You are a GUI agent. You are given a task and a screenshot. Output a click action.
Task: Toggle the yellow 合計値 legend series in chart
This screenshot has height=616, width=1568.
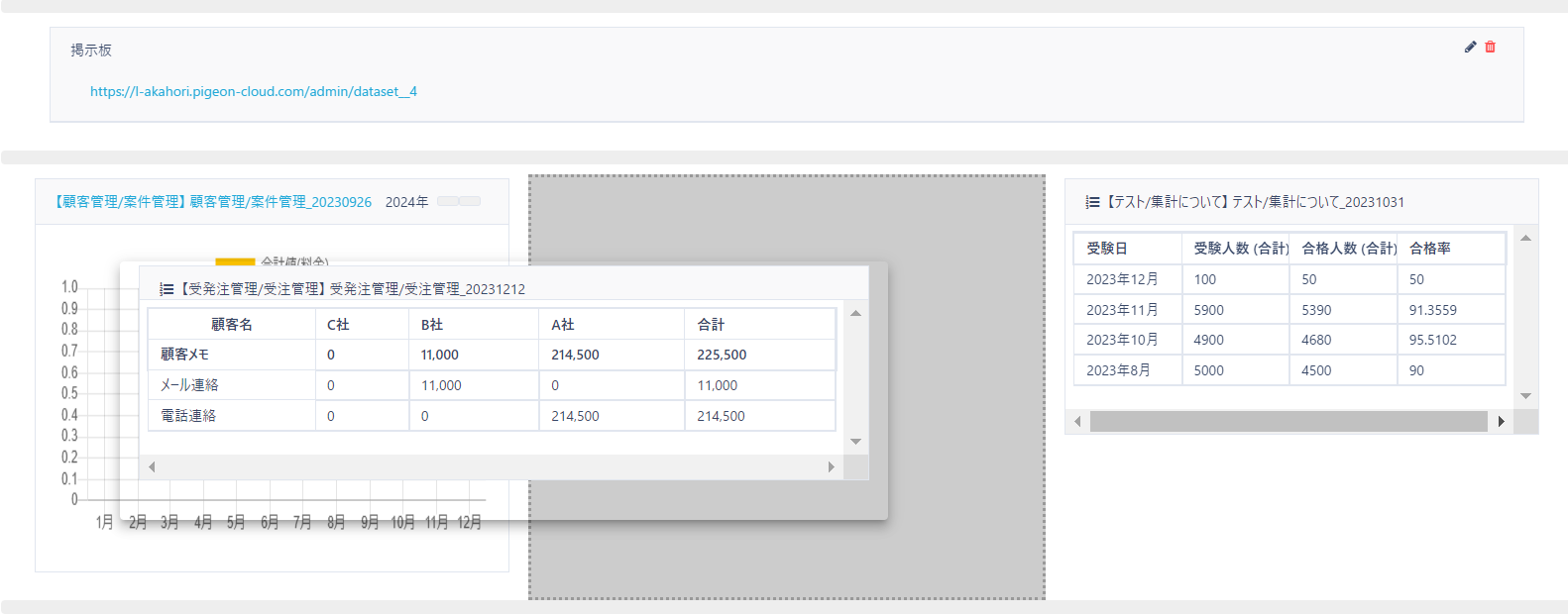pyautogui.click(x=235, y=262)
